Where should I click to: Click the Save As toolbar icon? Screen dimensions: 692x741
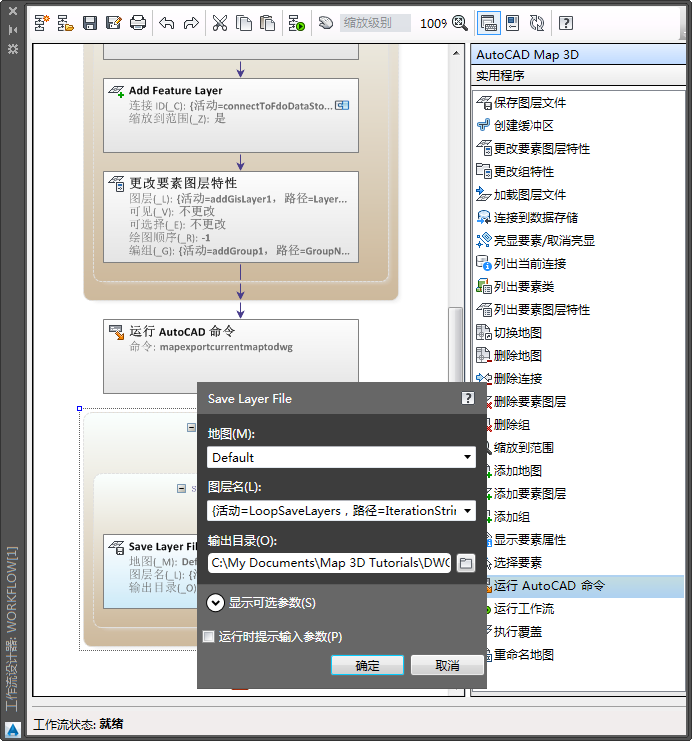(x=114, y=23)
